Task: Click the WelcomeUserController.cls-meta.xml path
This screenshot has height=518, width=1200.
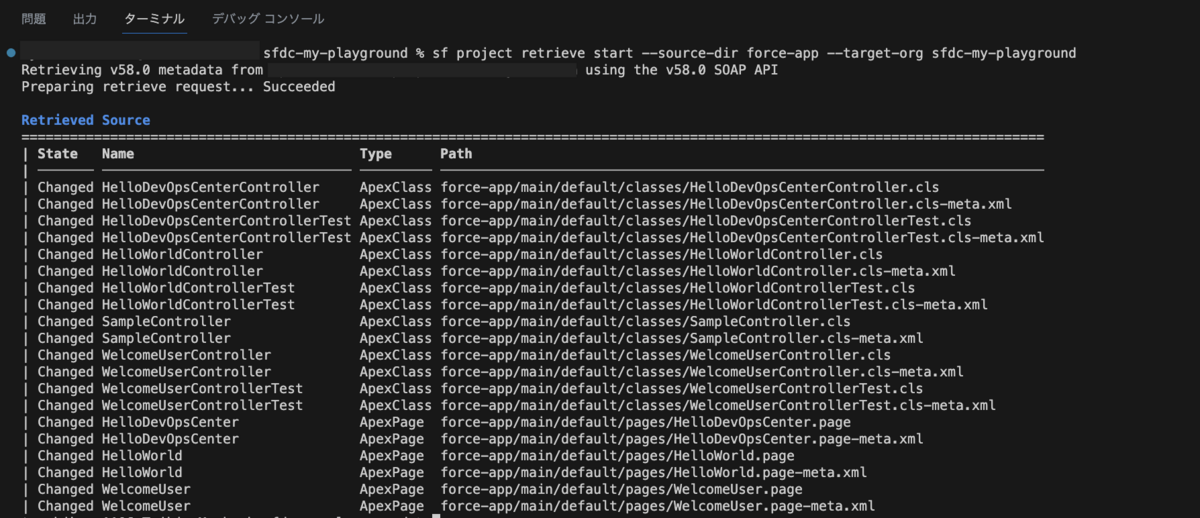Action: (702, 371)
